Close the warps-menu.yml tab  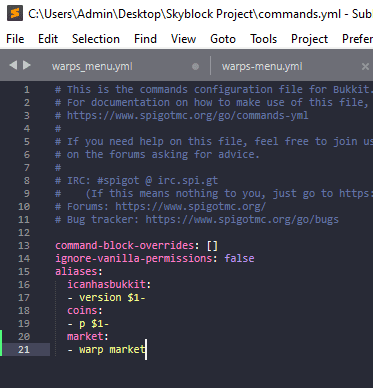point(365,67)
